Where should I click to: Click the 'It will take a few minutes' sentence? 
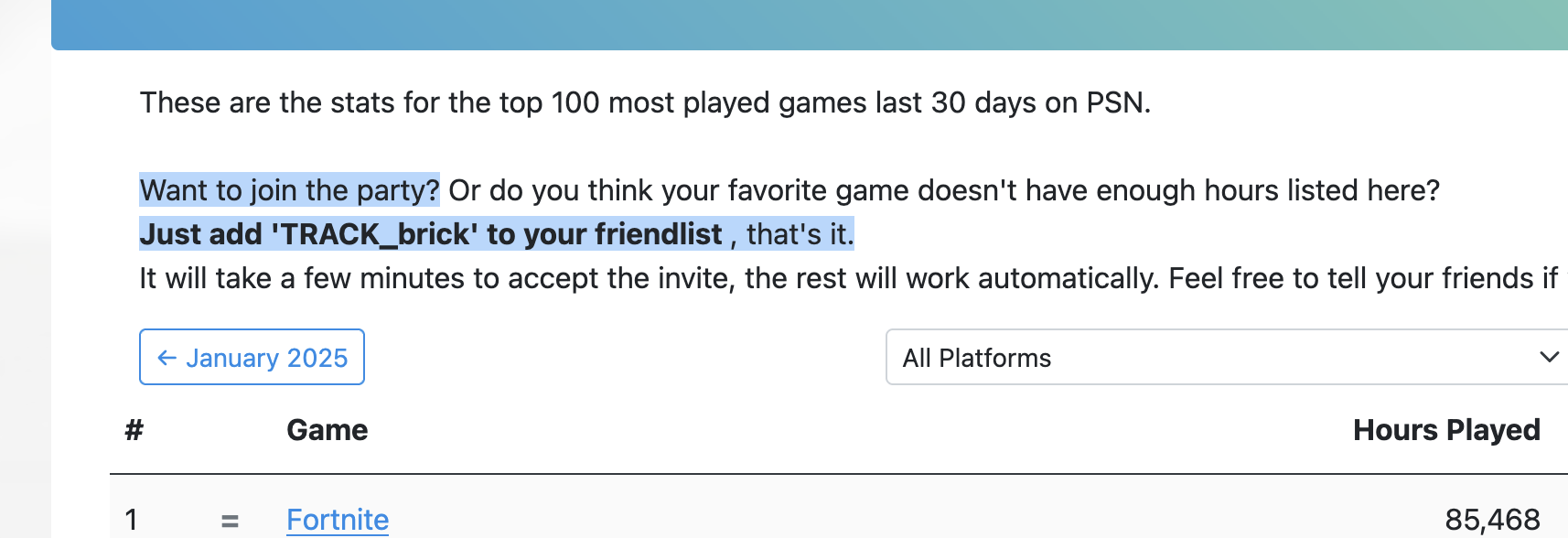(847, 278)
